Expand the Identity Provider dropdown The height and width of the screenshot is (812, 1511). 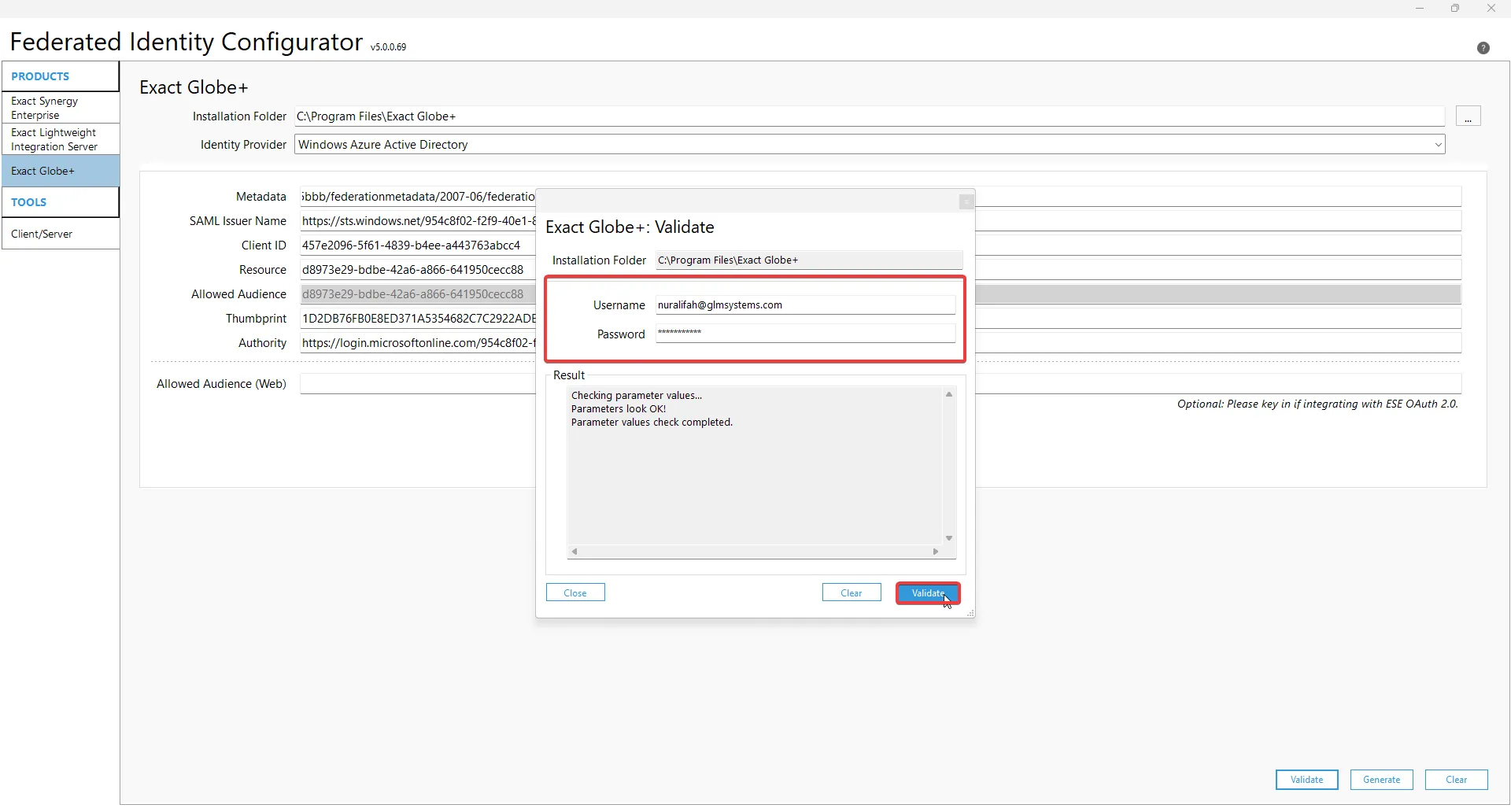click(1438, 145)
